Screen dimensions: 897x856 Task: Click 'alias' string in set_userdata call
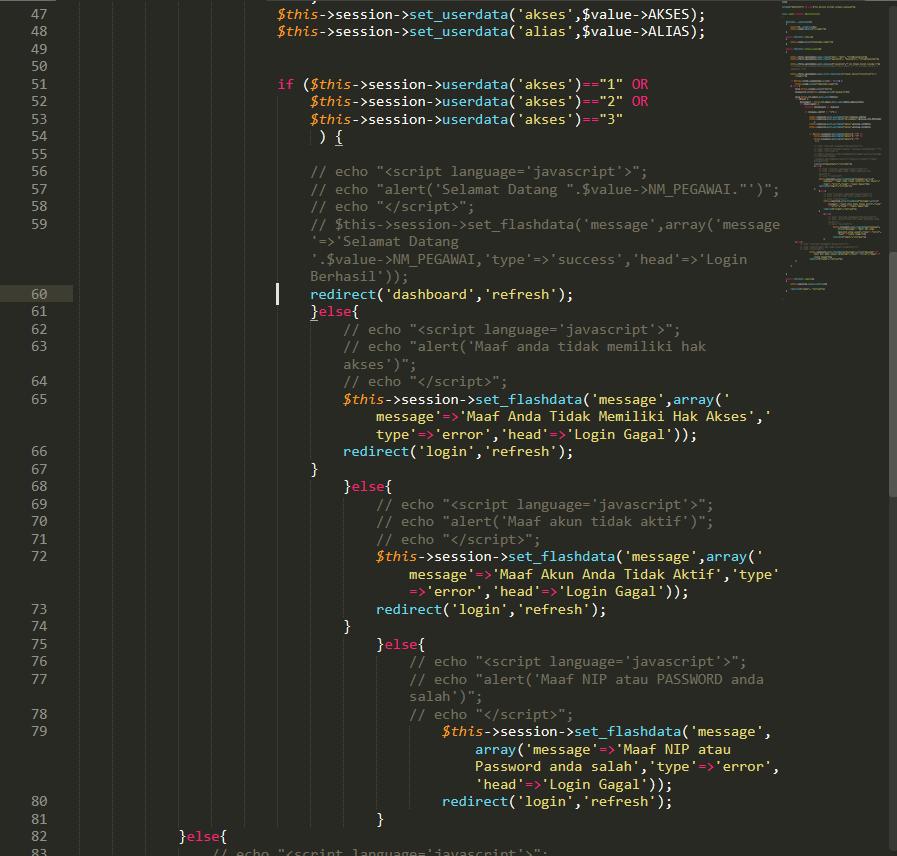[x=545, y=31]
